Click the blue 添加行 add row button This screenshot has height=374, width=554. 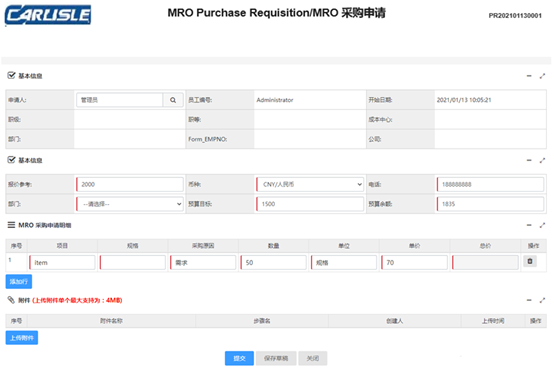pos(19,281)
